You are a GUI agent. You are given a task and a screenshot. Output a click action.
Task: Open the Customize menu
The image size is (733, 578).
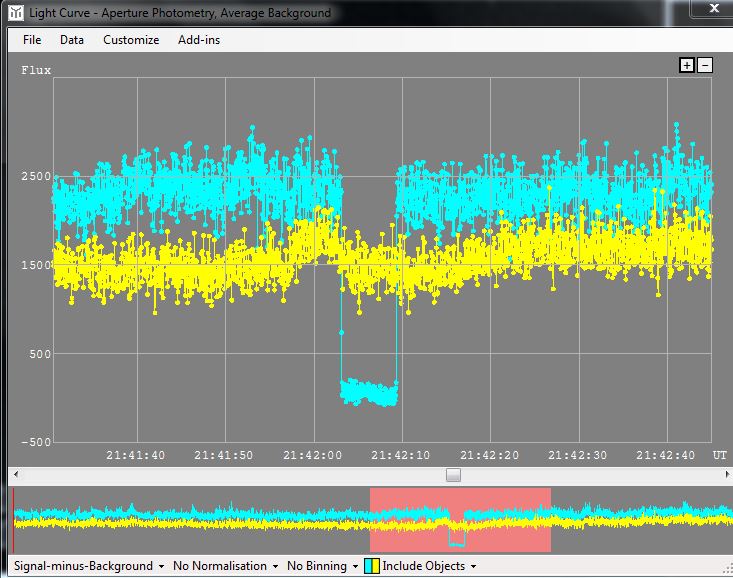pyautogui.click(x=131, y=40)
